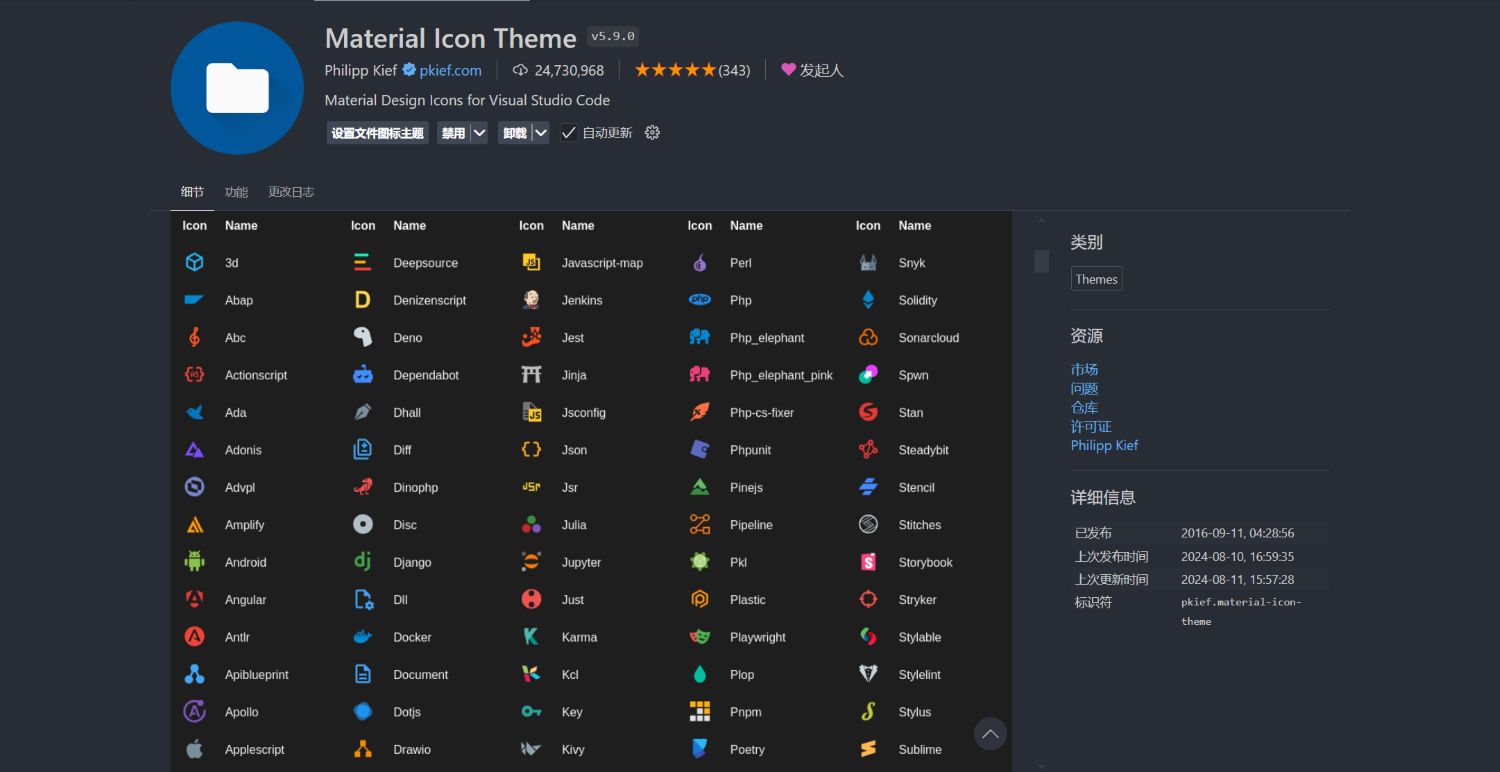Click the Jenkins icon

531,300
